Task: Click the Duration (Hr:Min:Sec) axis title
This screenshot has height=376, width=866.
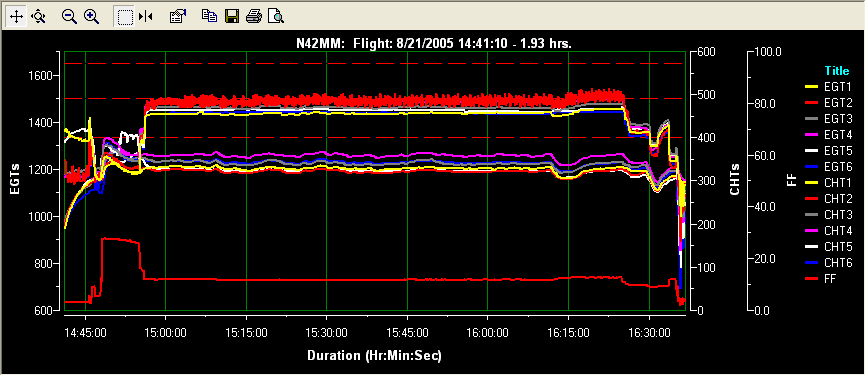Action: 374,356
